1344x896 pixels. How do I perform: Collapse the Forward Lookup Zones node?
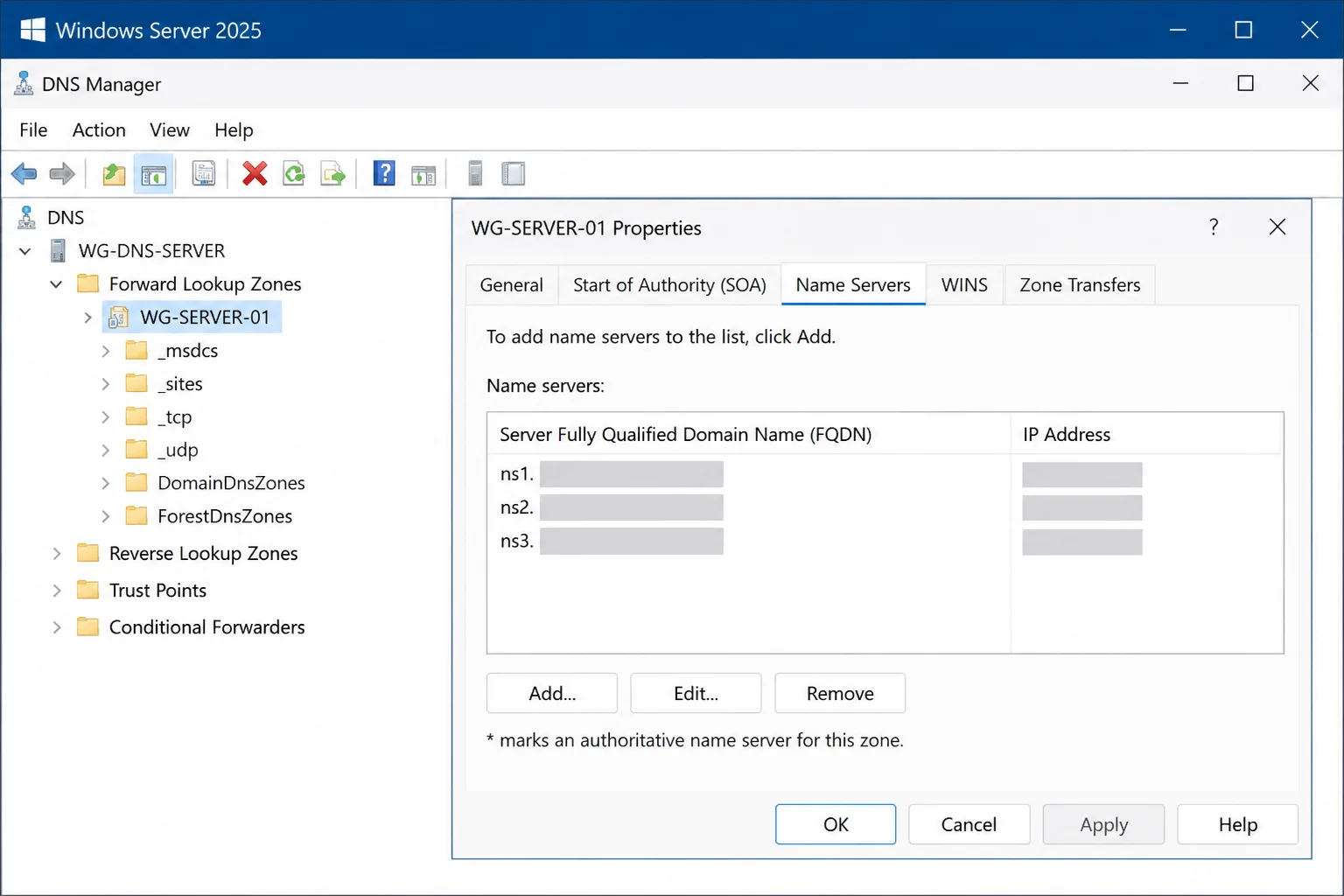point(56,284)
